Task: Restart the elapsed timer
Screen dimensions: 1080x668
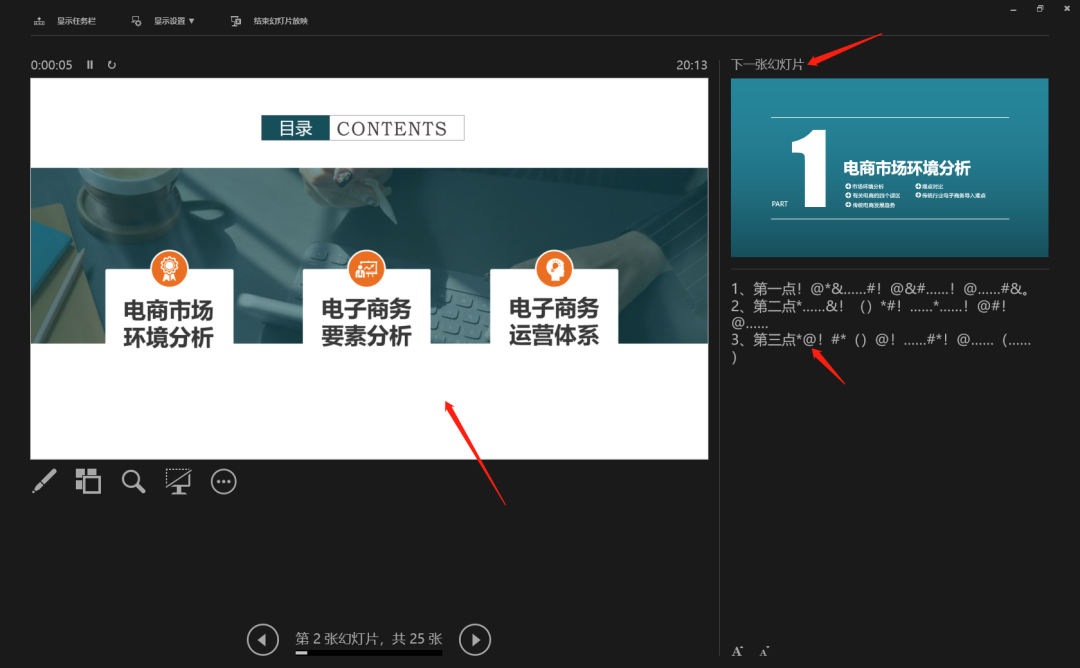Action: pyautogui.click(x=112, y=65)
